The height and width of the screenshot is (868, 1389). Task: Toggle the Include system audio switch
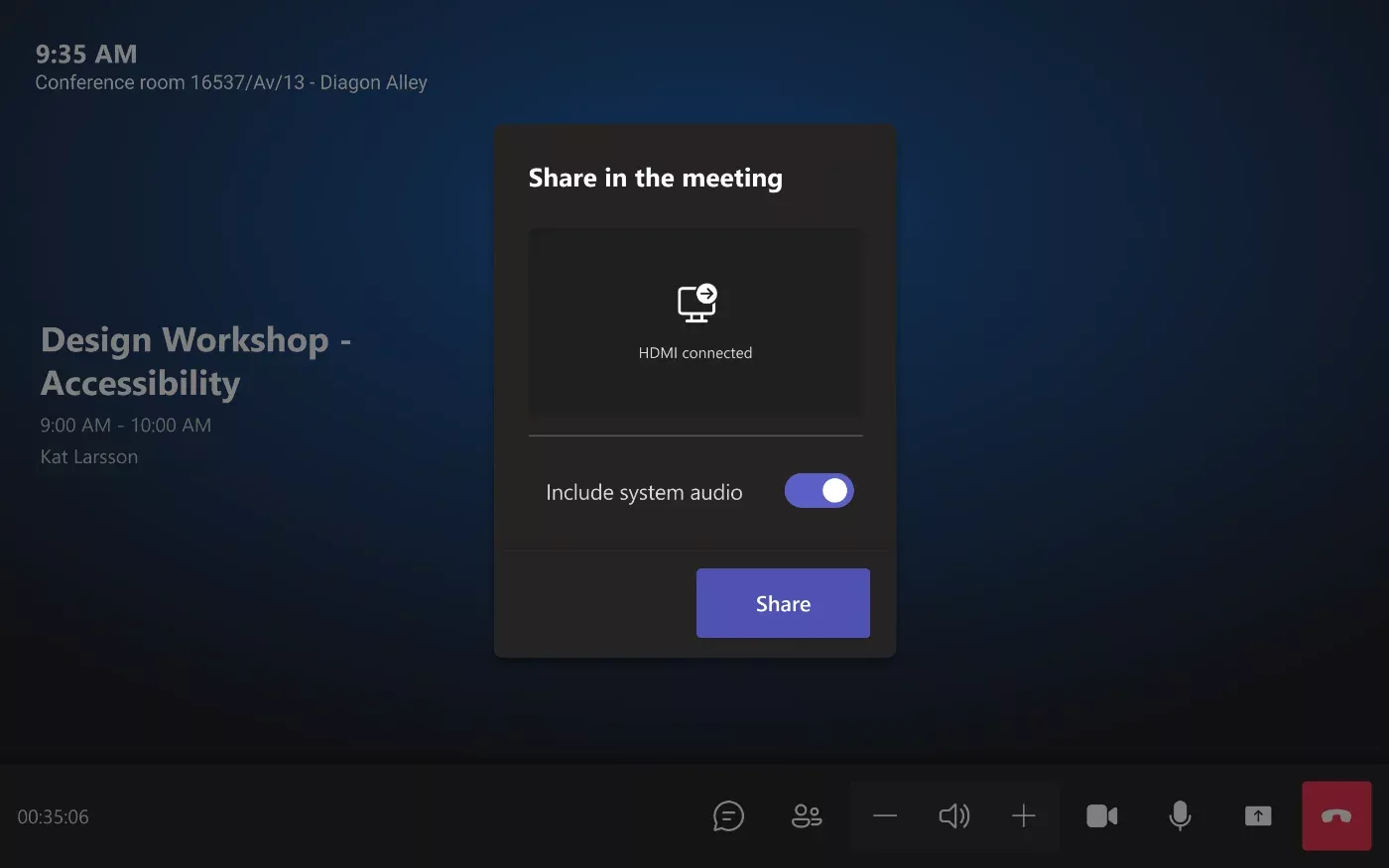[x=820, y=491]
